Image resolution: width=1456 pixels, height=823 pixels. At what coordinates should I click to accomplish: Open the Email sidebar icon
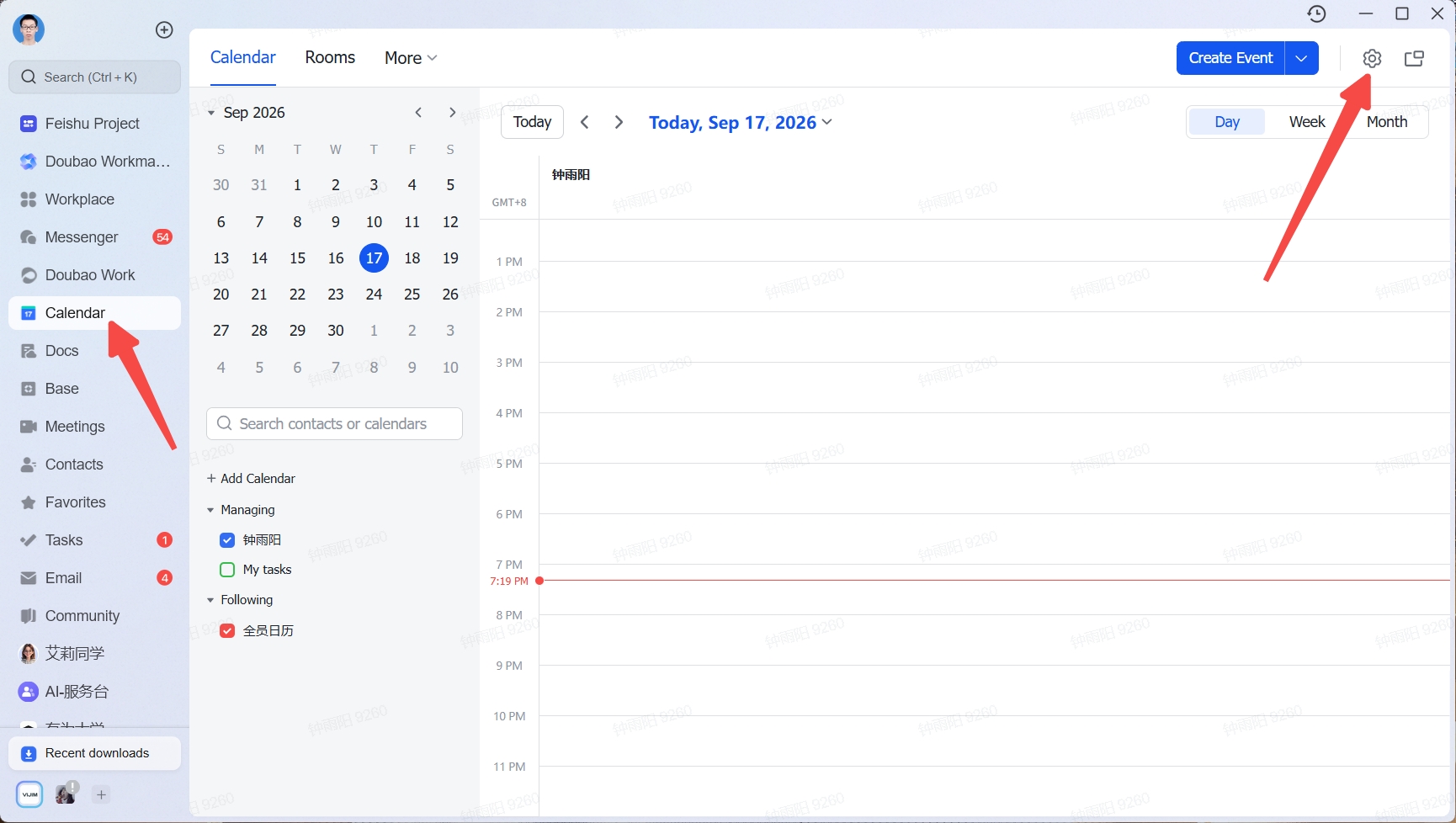[29, 578]
